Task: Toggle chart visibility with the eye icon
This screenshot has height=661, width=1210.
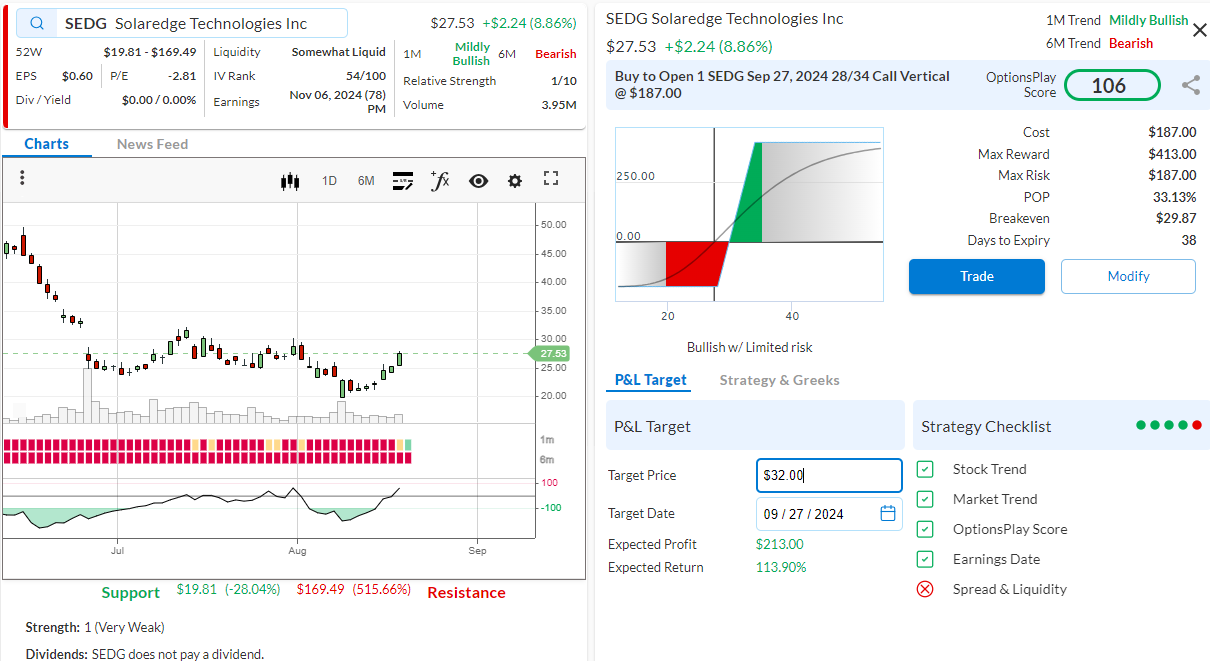Action: [478, 181]
